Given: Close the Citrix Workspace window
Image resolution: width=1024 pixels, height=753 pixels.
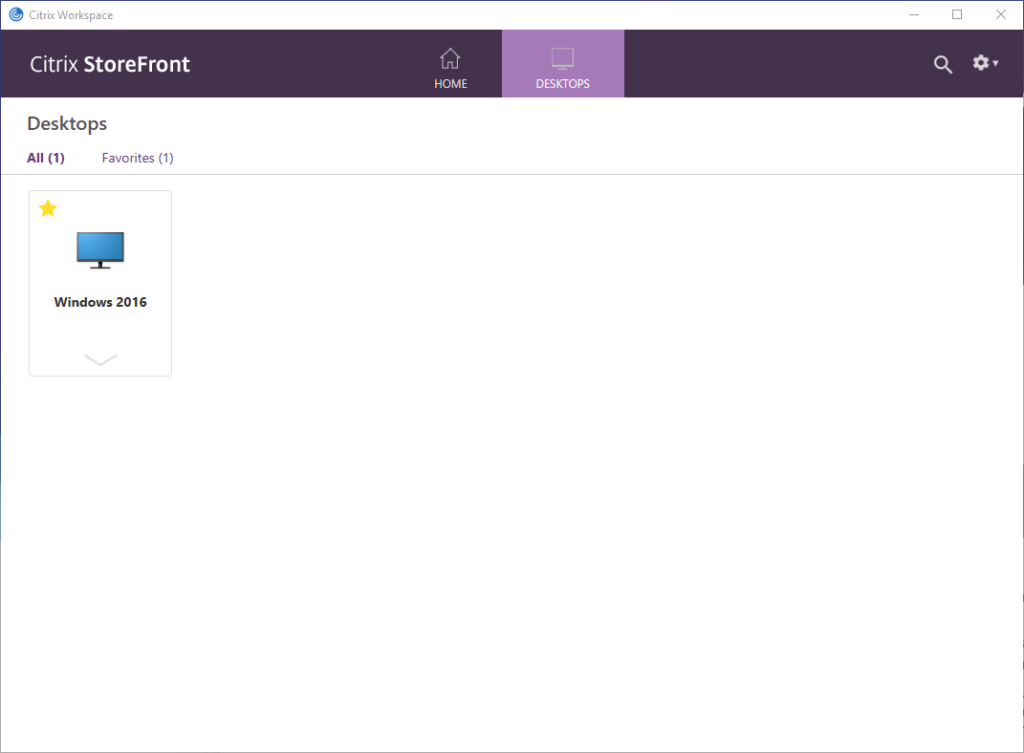Looking at the screenshot, I should tap(1000, 14).
